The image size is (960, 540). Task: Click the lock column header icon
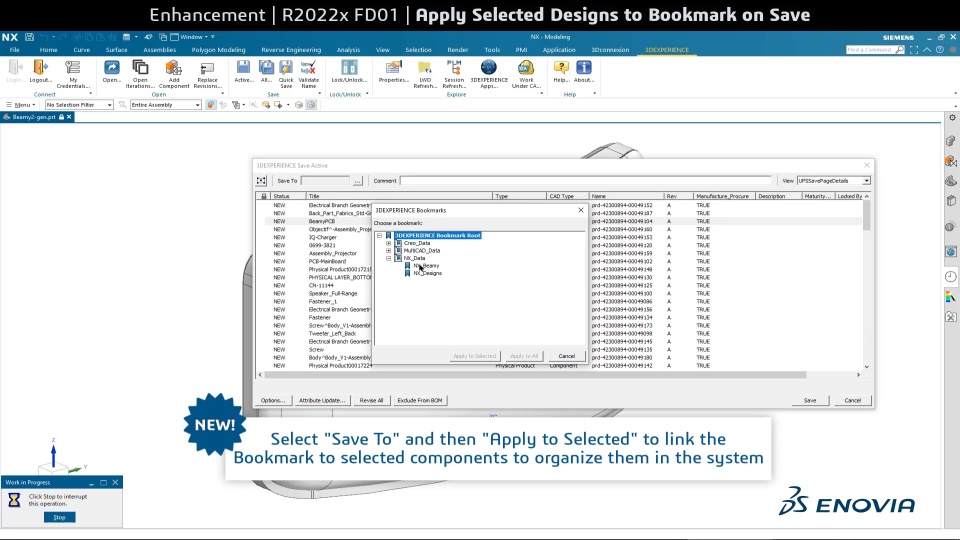264,197
